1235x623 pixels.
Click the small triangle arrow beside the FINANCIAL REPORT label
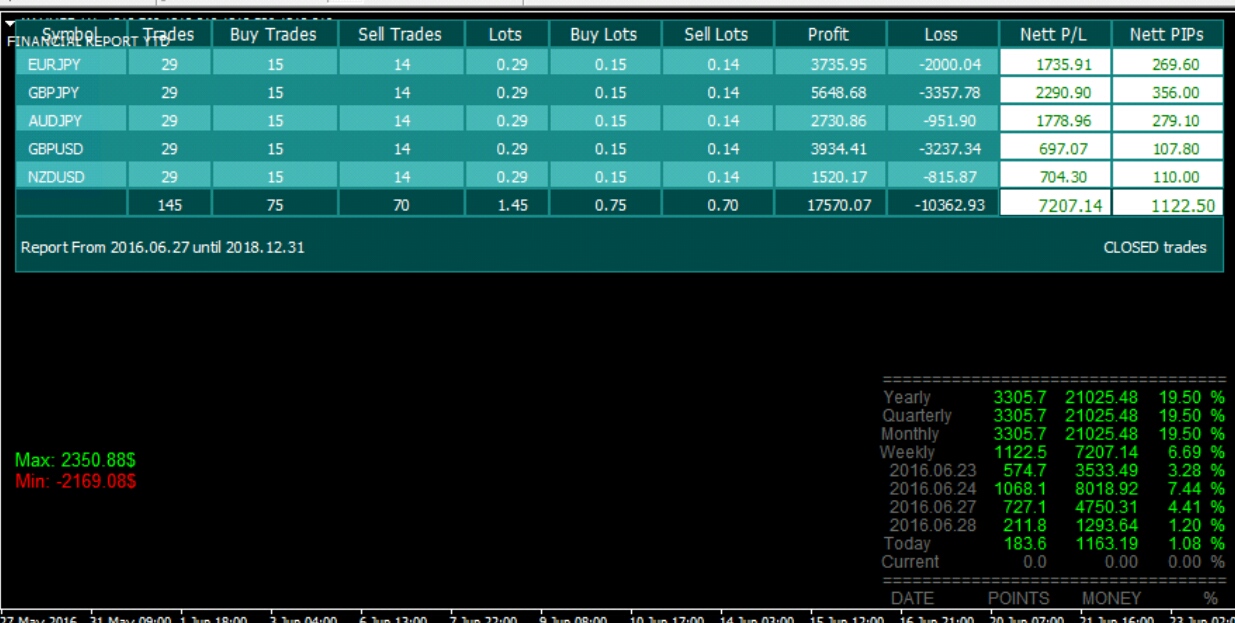10,23
